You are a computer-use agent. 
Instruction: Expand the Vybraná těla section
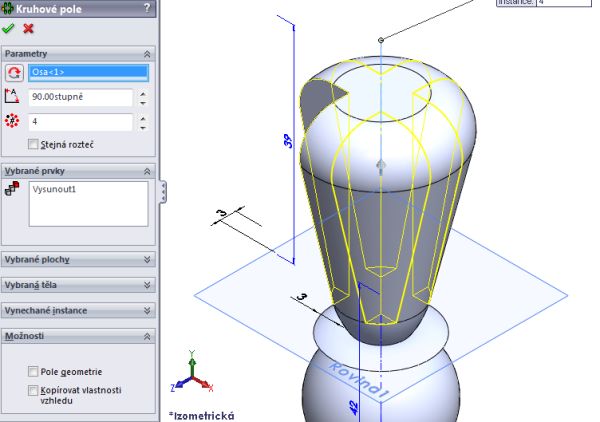148,285
